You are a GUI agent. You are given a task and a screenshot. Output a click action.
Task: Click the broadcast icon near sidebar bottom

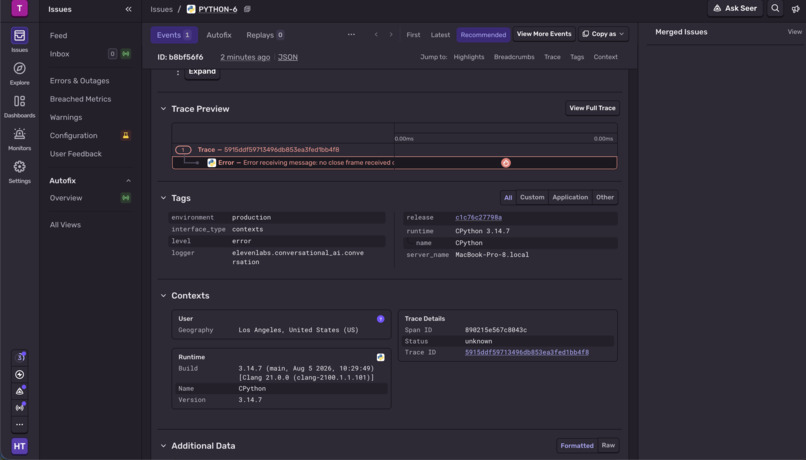[x=20, y=408]
